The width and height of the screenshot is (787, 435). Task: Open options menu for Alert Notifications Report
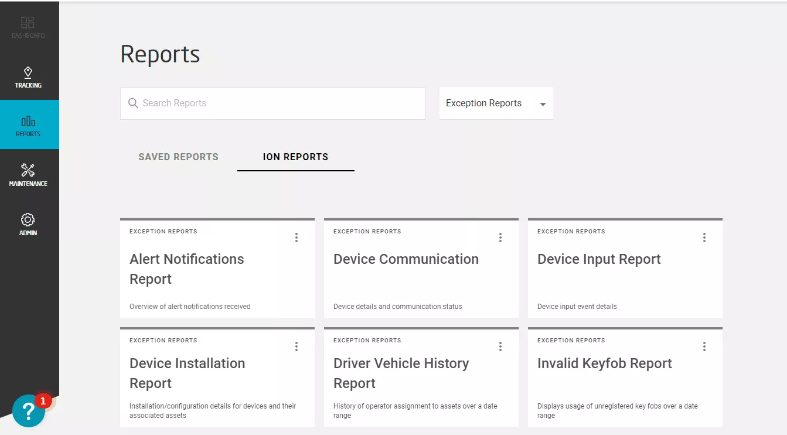point(296,237)
